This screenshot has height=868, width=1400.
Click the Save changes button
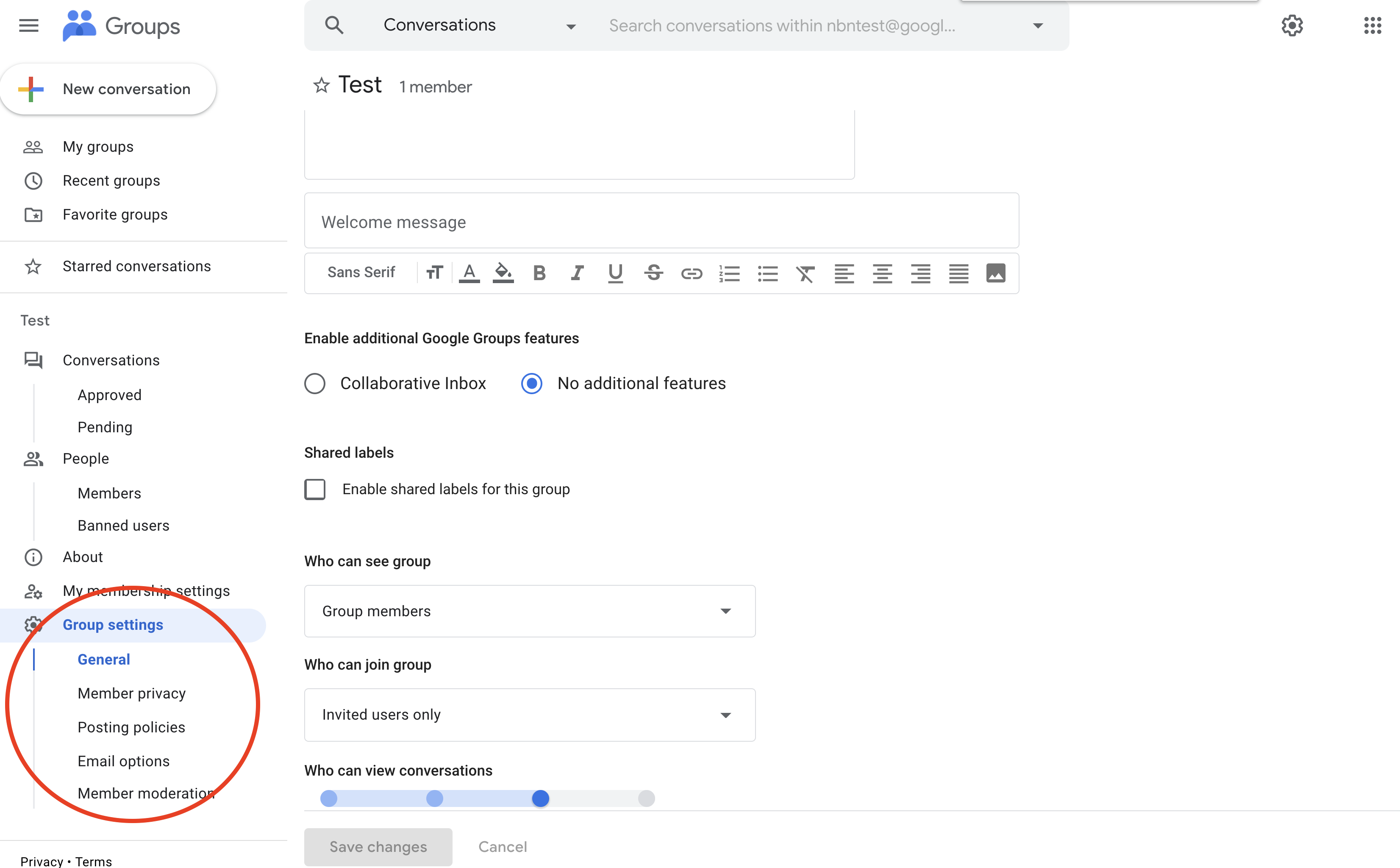[x=378, y=846]
